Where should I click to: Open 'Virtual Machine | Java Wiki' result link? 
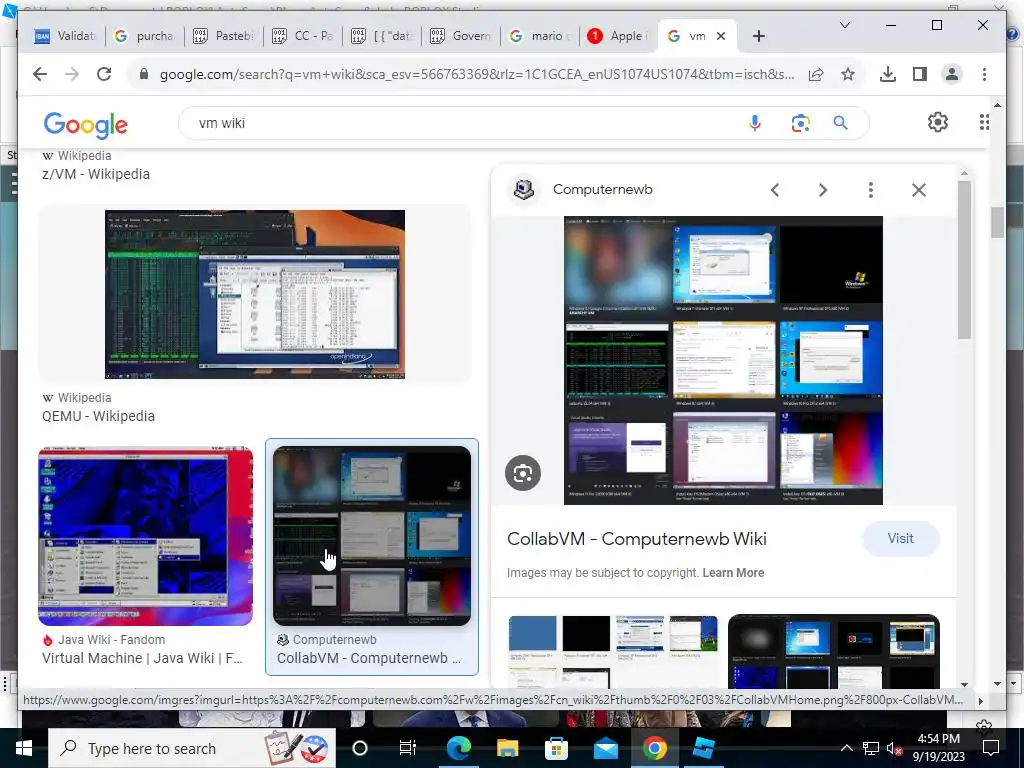142,658
